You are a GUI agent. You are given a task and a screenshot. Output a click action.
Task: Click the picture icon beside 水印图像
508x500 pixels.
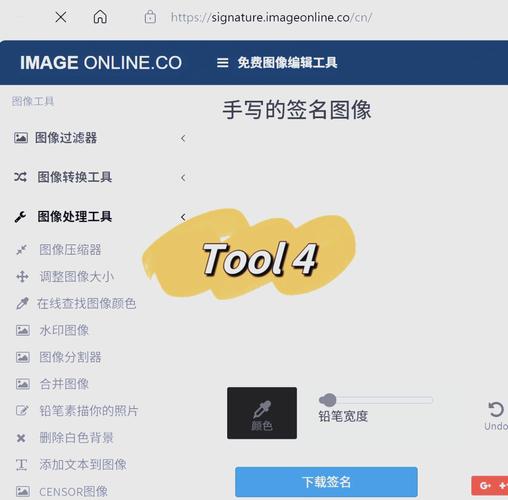[23, 330]
